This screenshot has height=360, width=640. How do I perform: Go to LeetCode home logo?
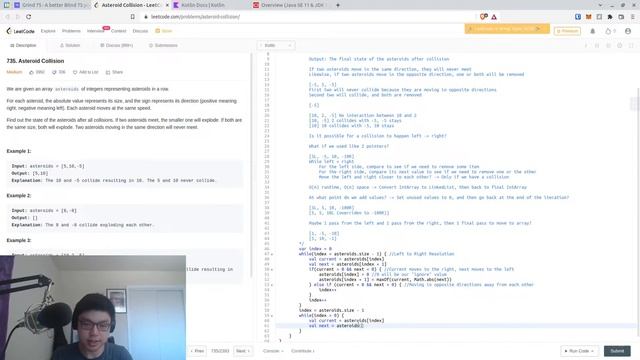coord(20,31)
